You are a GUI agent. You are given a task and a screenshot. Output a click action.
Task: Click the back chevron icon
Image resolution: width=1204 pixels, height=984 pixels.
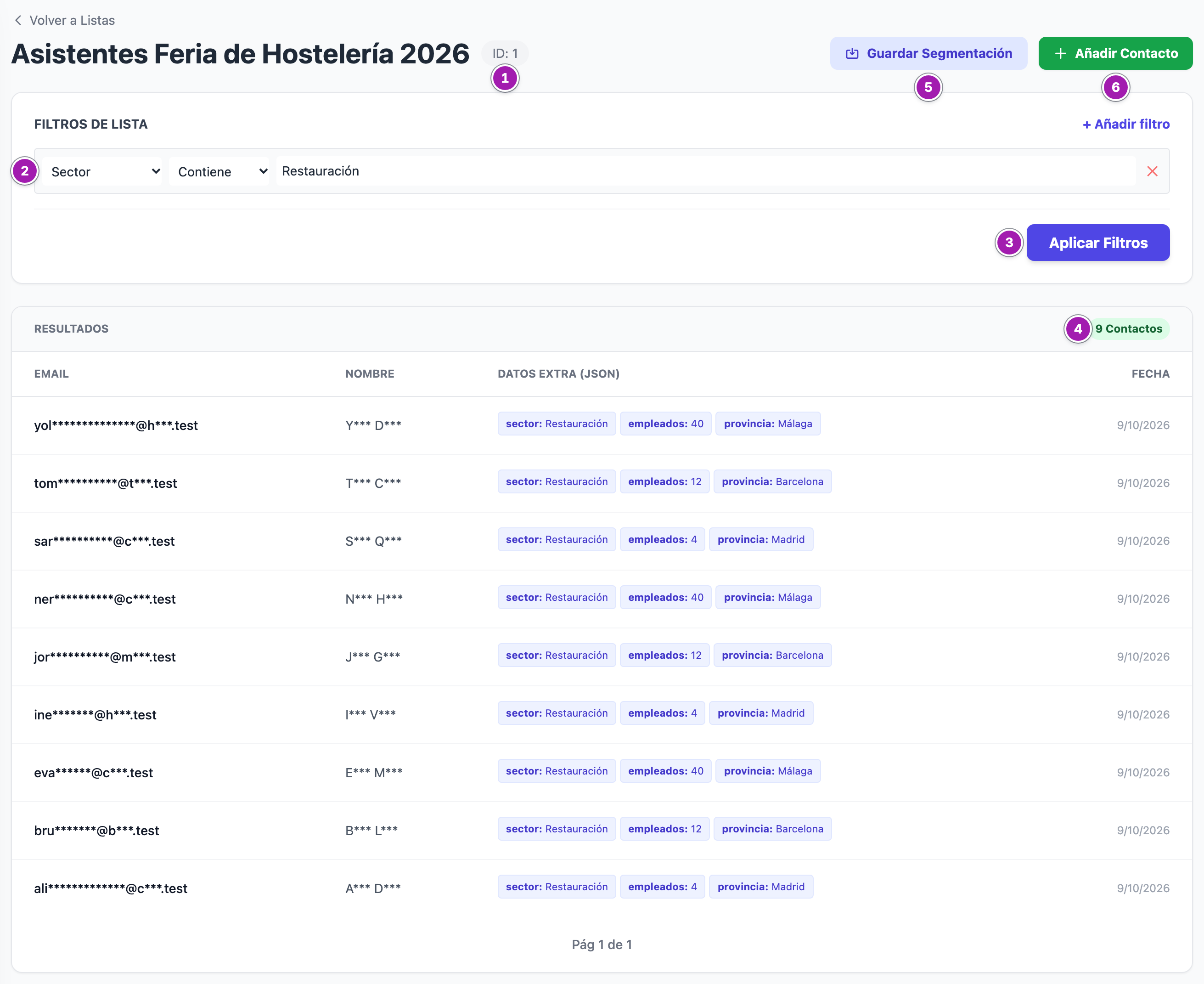click(18, 20)
